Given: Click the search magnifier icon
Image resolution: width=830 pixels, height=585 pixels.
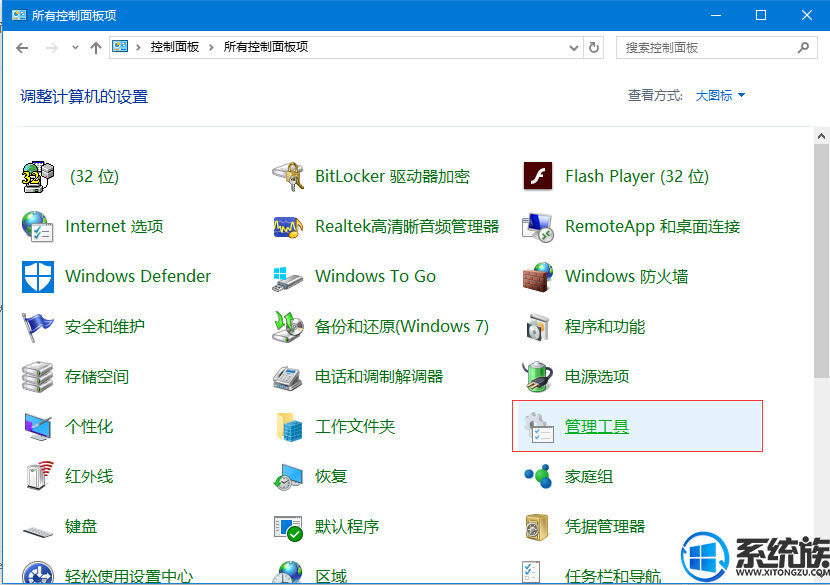Looking at the screenshot, I should click(x=803, y=48).
